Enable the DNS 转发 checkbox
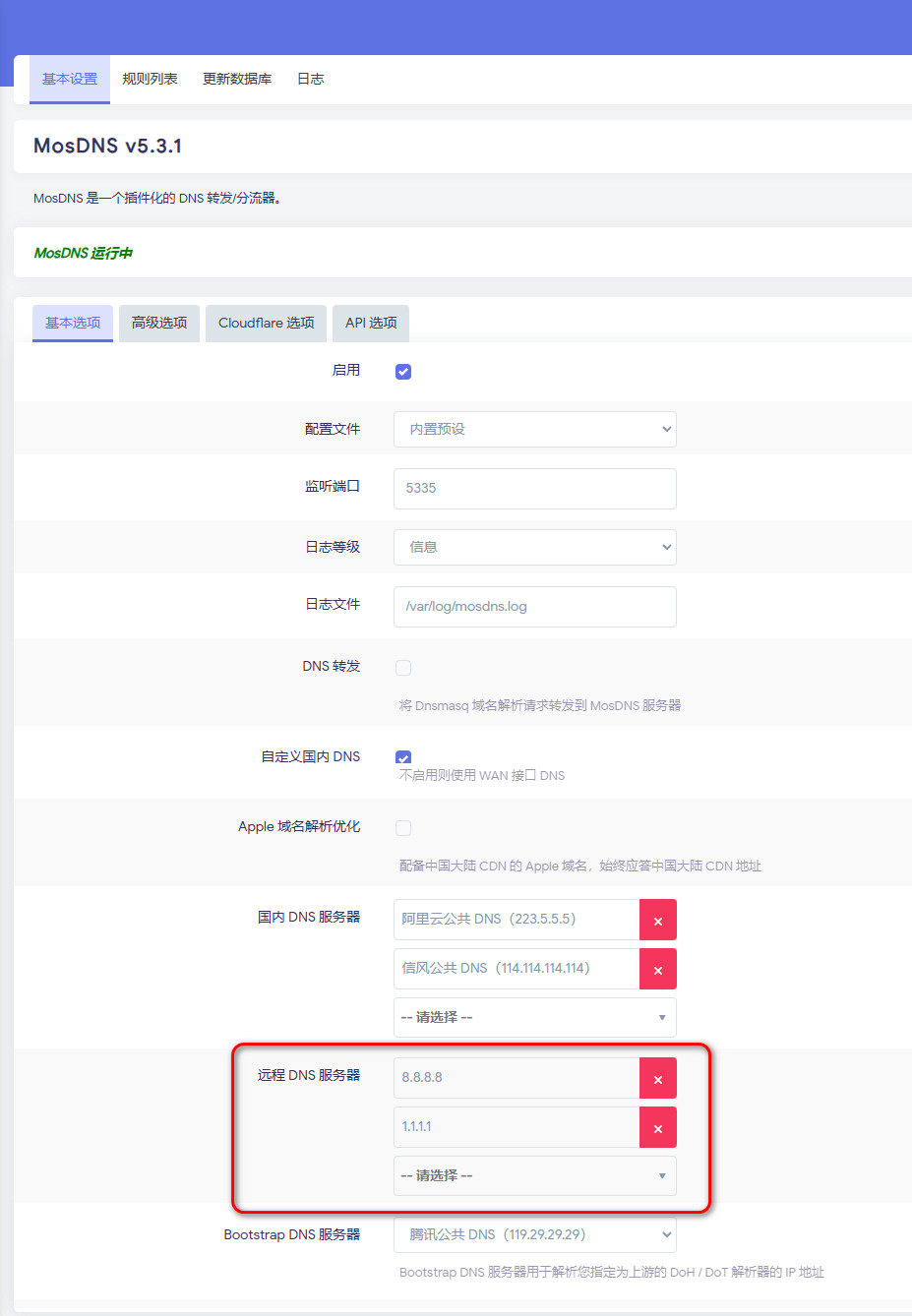Screen dimensions: 912x1316 point(403,668)
